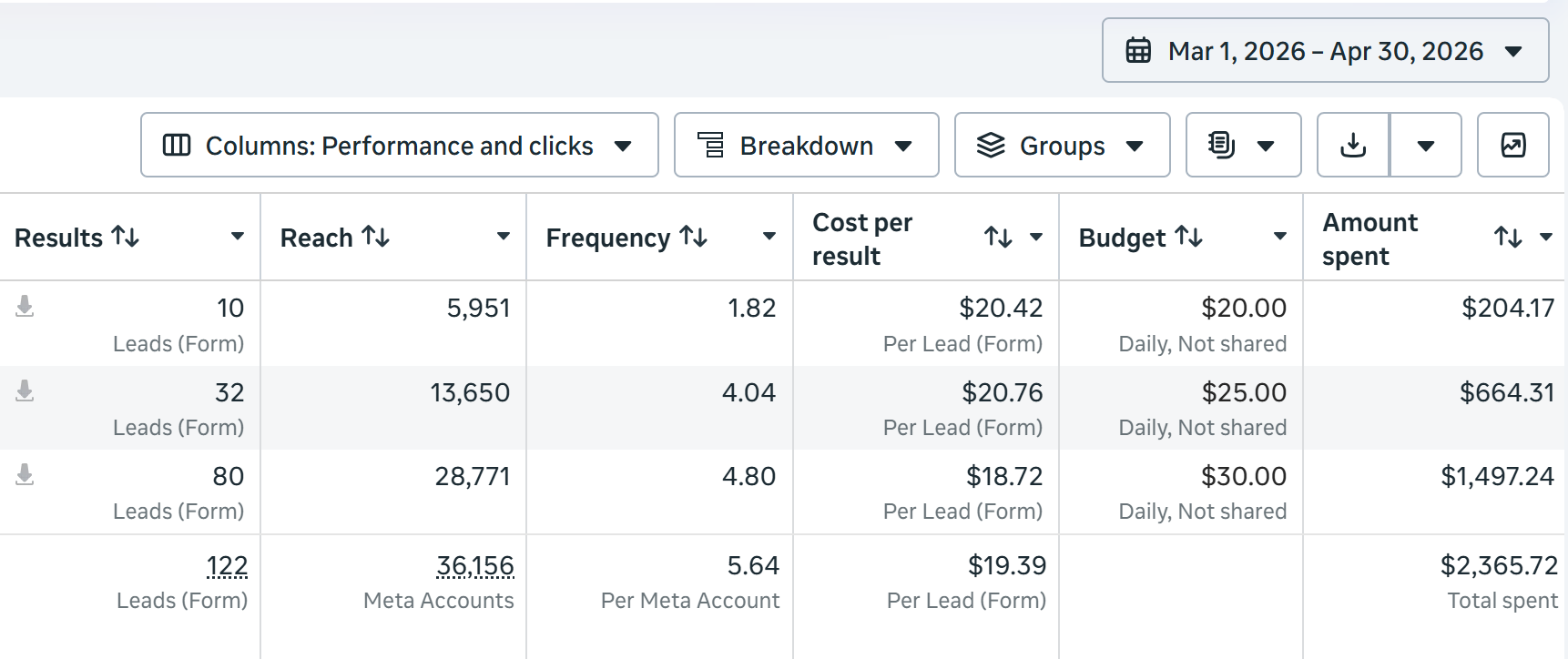Screen dimensions: 1568x659
Task: Select amount spent $204.17
Action: coord(1508,308)
